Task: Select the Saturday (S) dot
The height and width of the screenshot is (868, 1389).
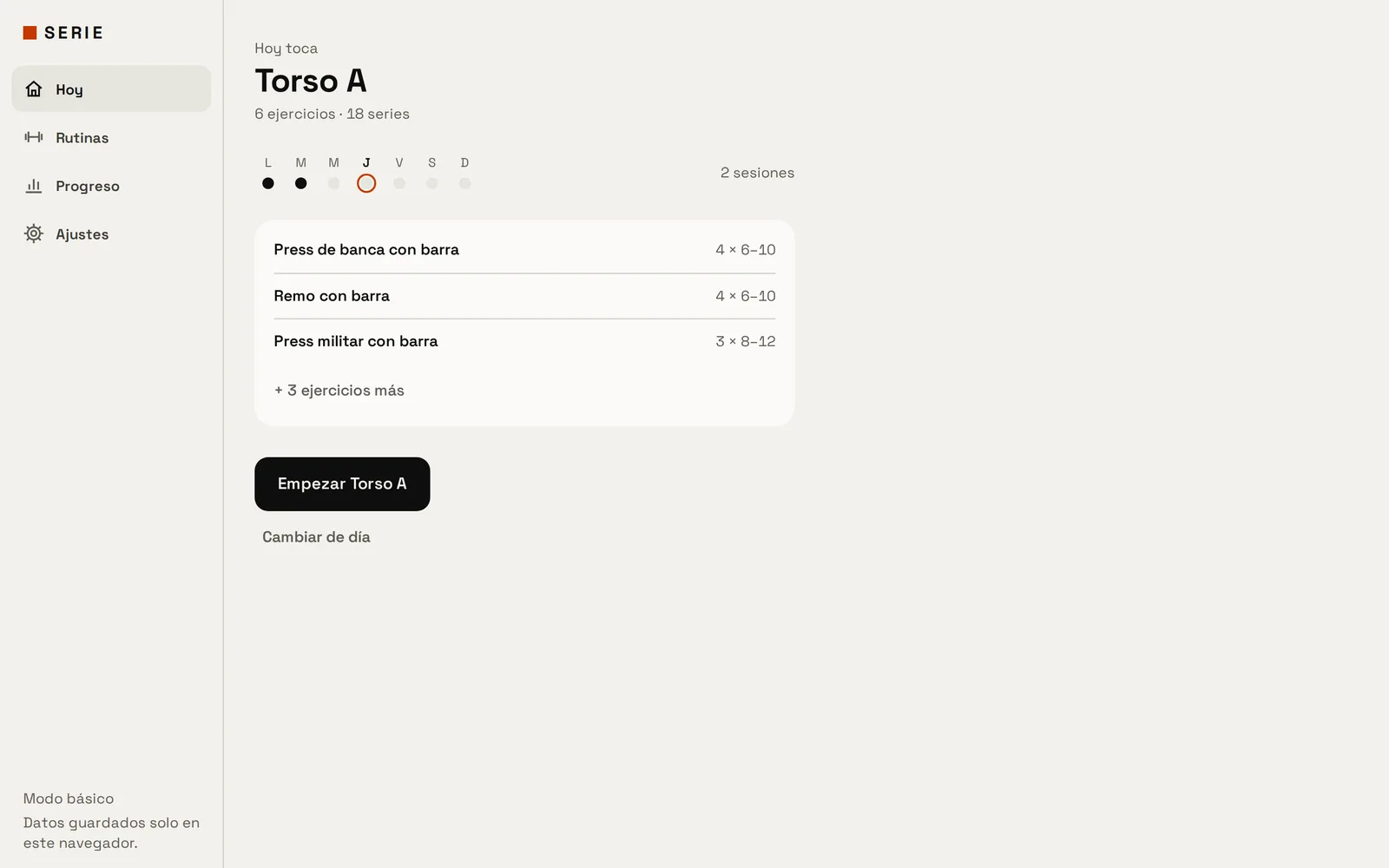Action: [432, 183]
